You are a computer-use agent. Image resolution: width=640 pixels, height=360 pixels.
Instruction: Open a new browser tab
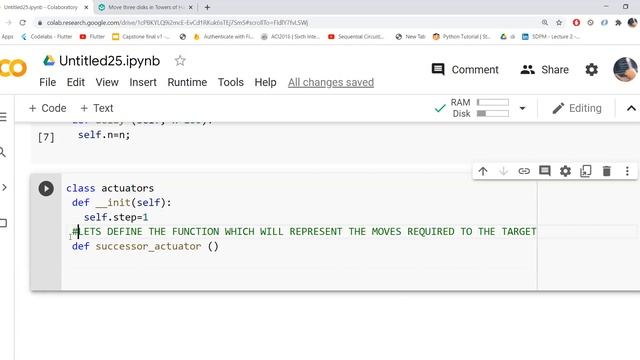[x=207, y=7]
